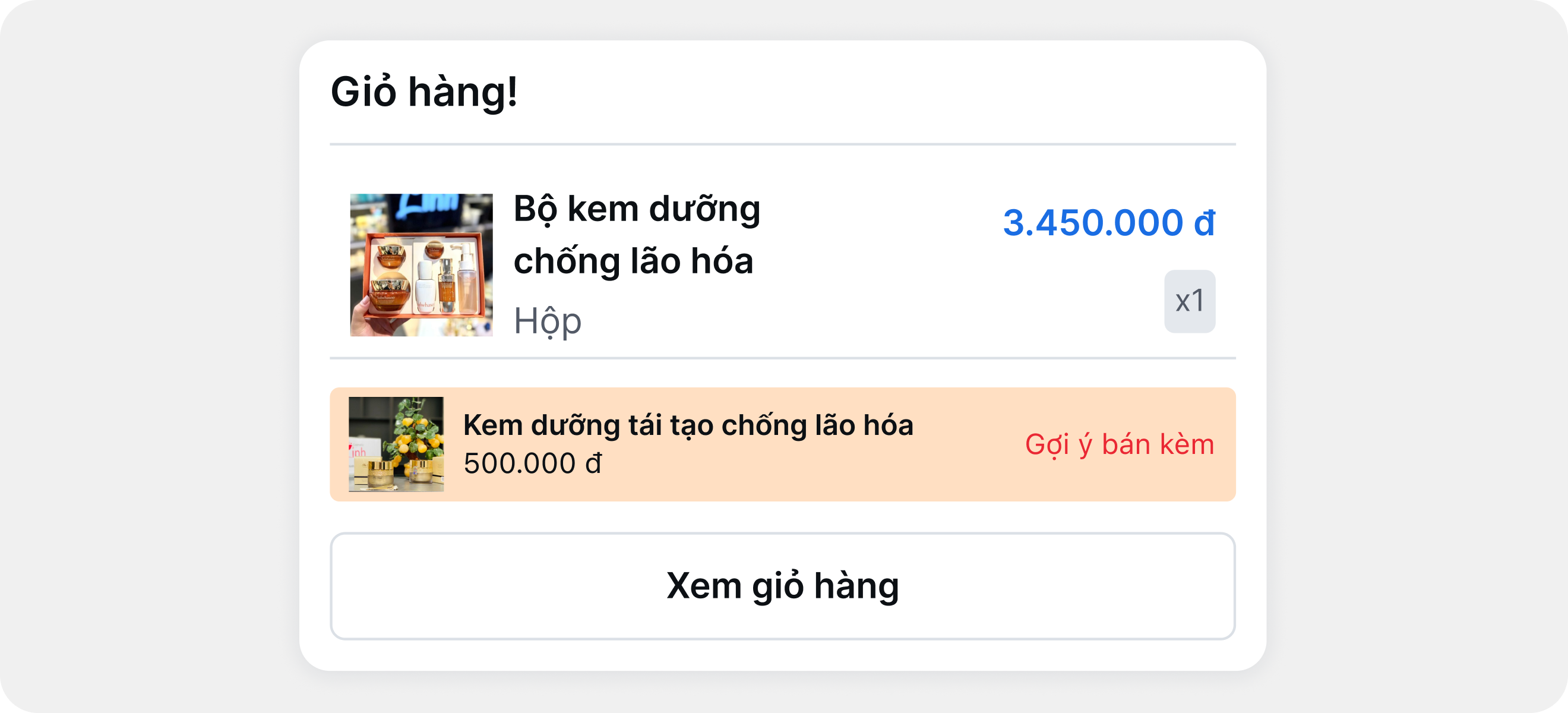Screen dimensions: 1568x713
Task: Click the divider line below the Giỏ hàng! heading
Action: click(782, 144)
